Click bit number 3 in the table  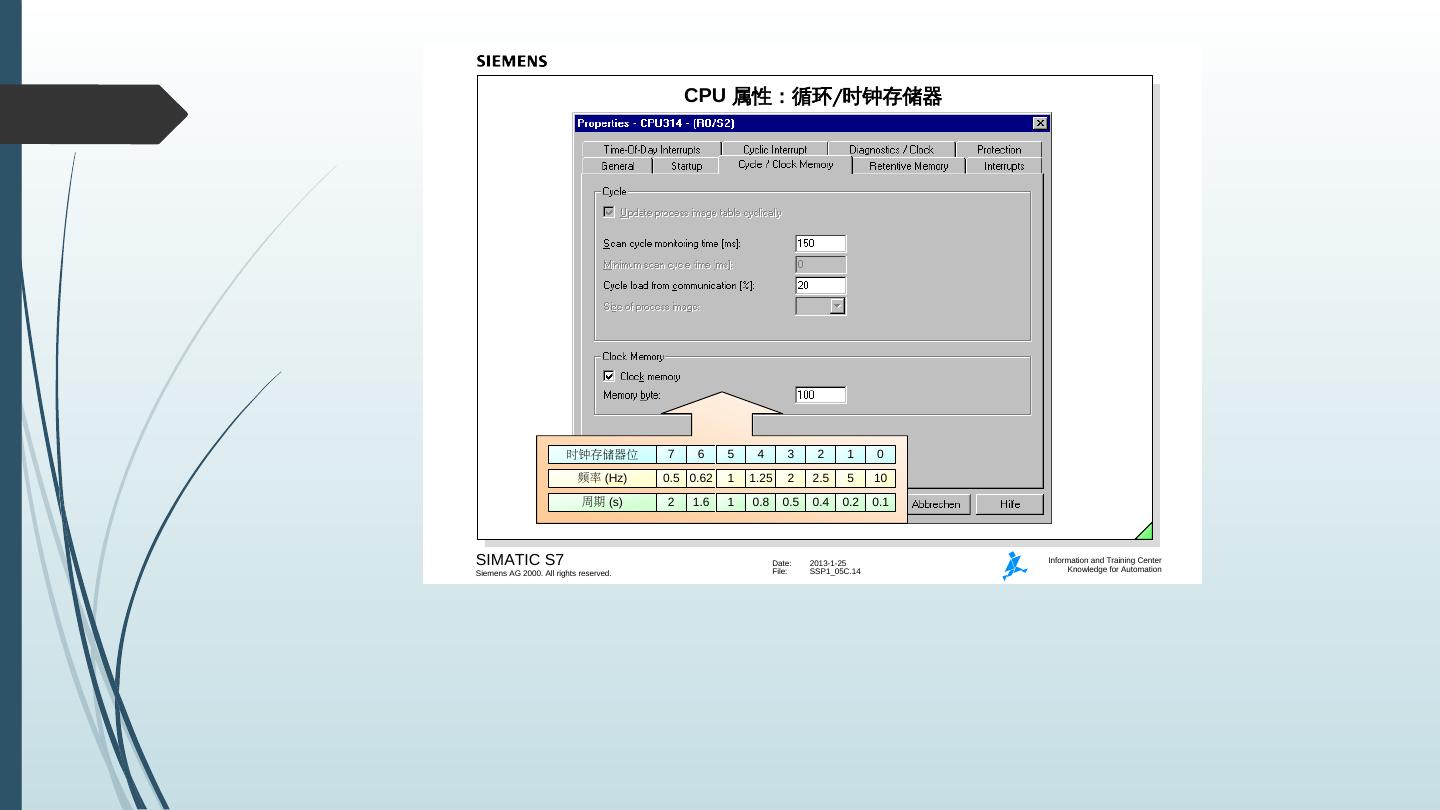791,454
